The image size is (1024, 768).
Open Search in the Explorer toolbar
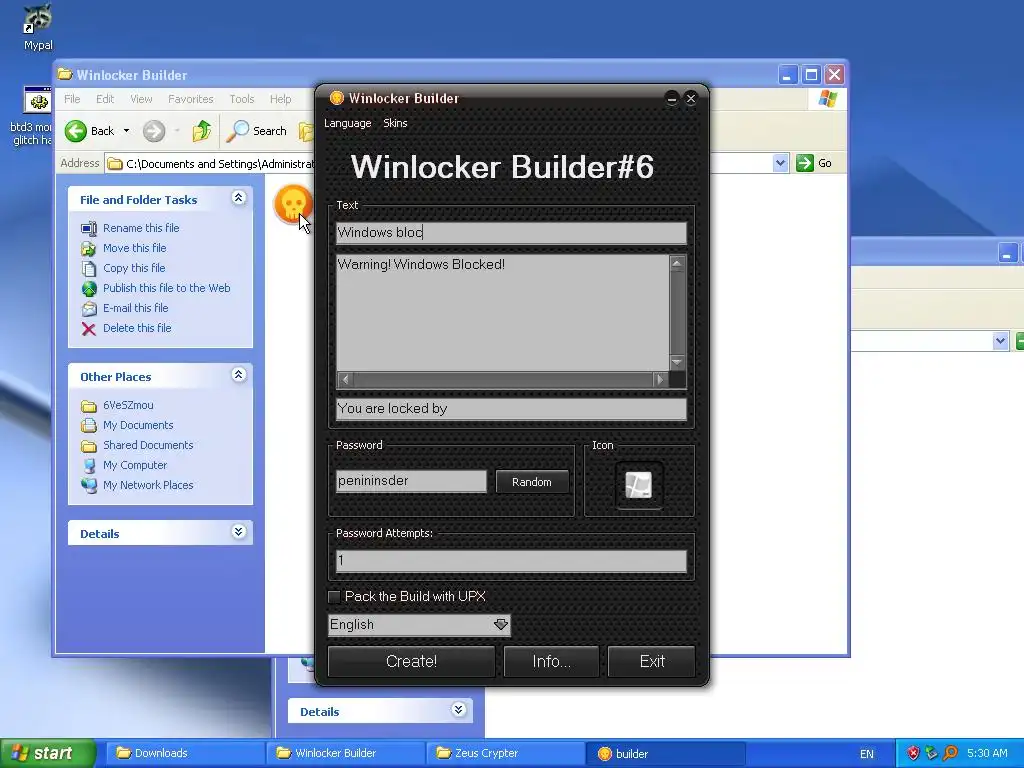[x=257, y=131]
